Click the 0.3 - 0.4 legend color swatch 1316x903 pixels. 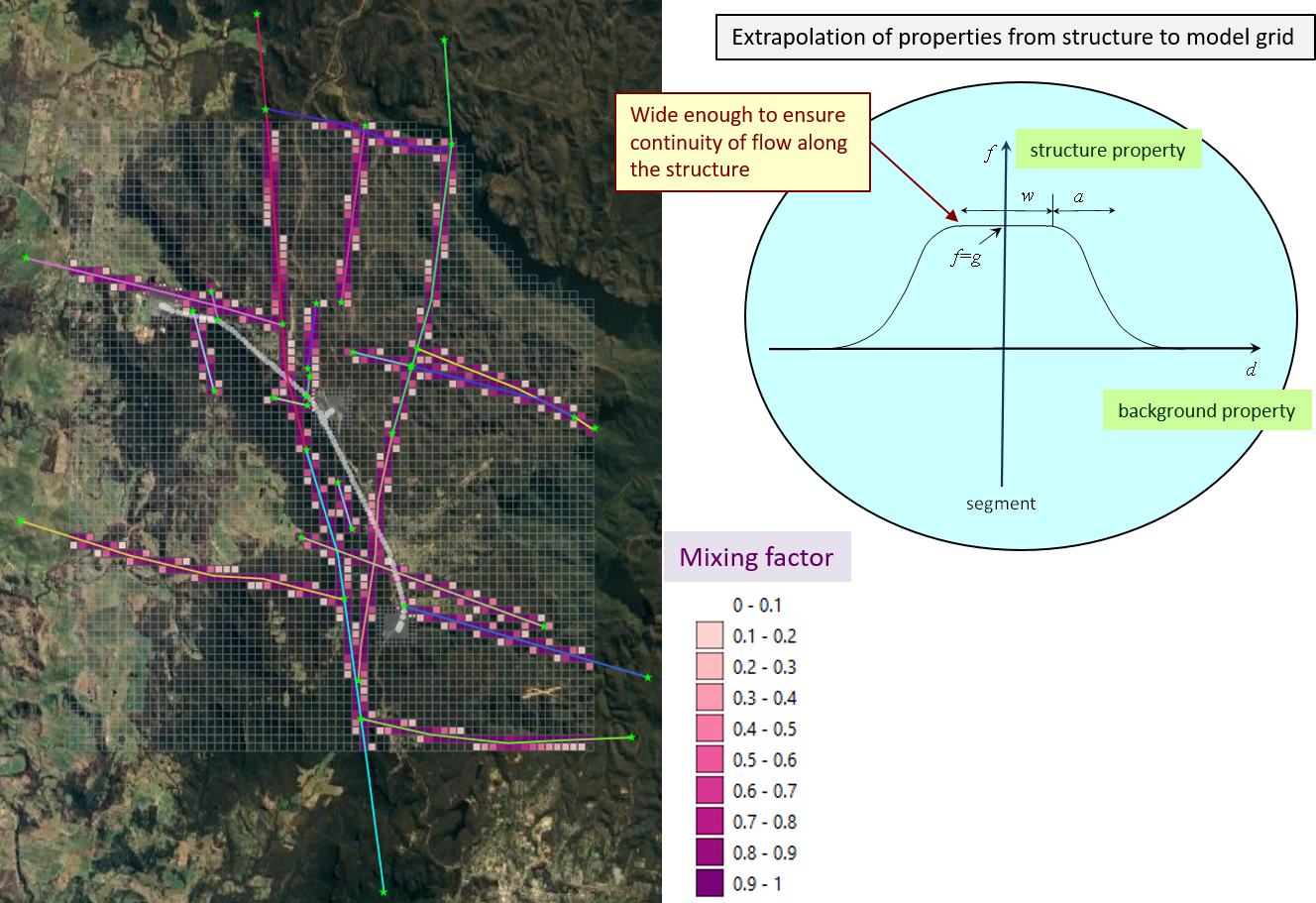coord(710,697)
